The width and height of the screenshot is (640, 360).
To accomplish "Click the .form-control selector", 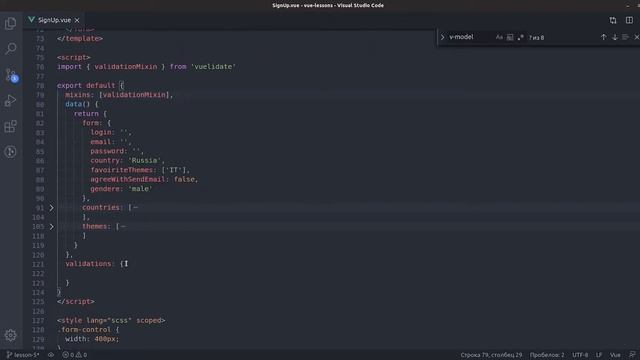I will 84,329.
